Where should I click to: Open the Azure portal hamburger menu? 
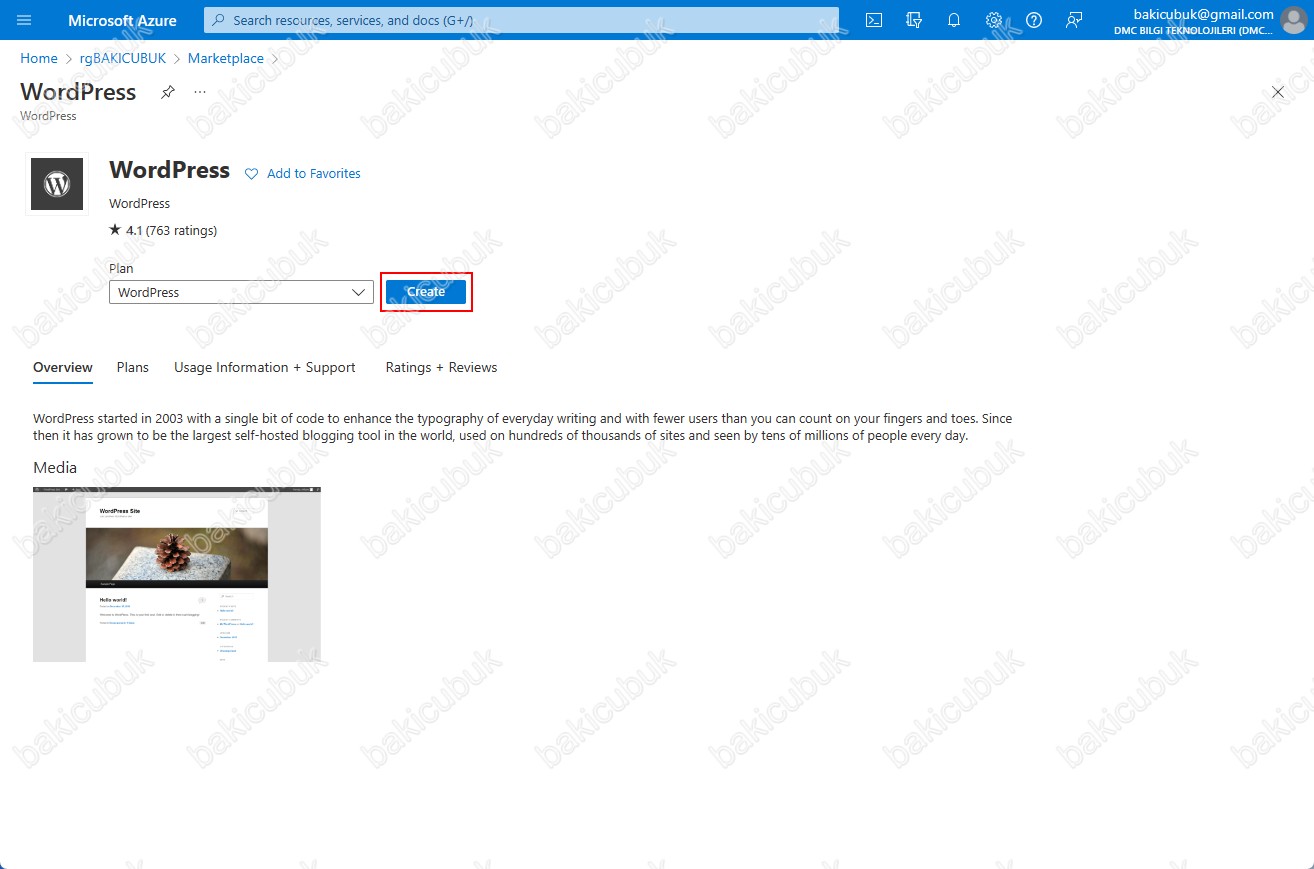coord(24,20)
